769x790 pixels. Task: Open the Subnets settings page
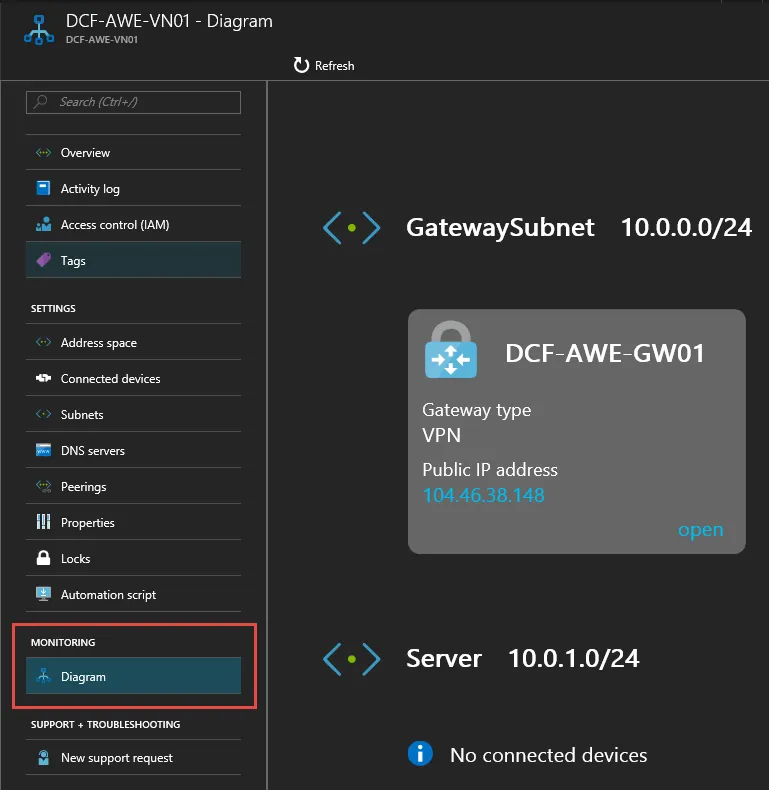(x=82, y=415)
